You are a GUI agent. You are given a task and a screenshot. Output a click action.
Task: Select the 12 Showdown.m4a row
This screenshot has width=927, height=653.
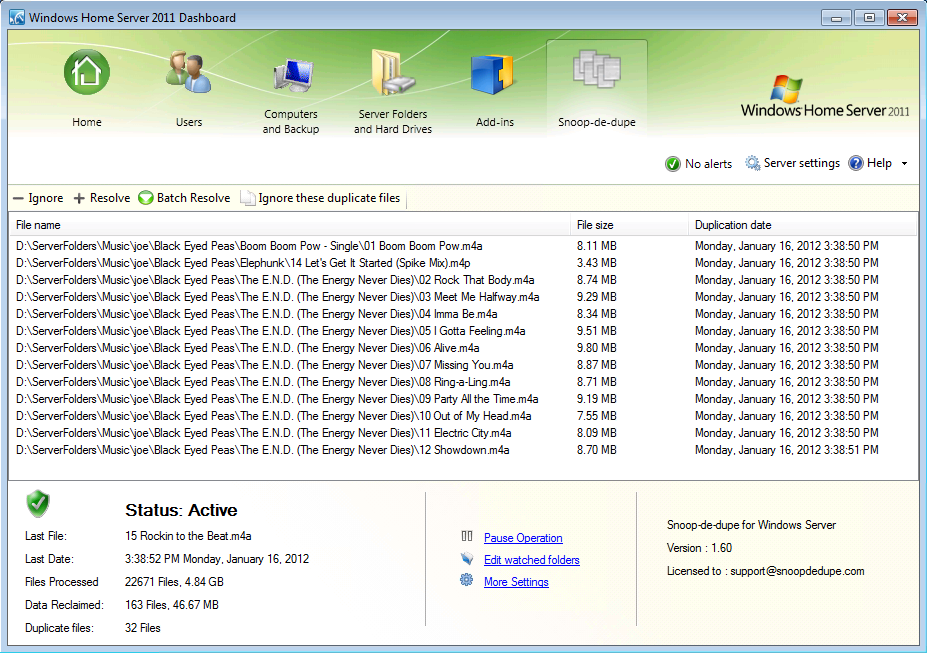point(462,450)
